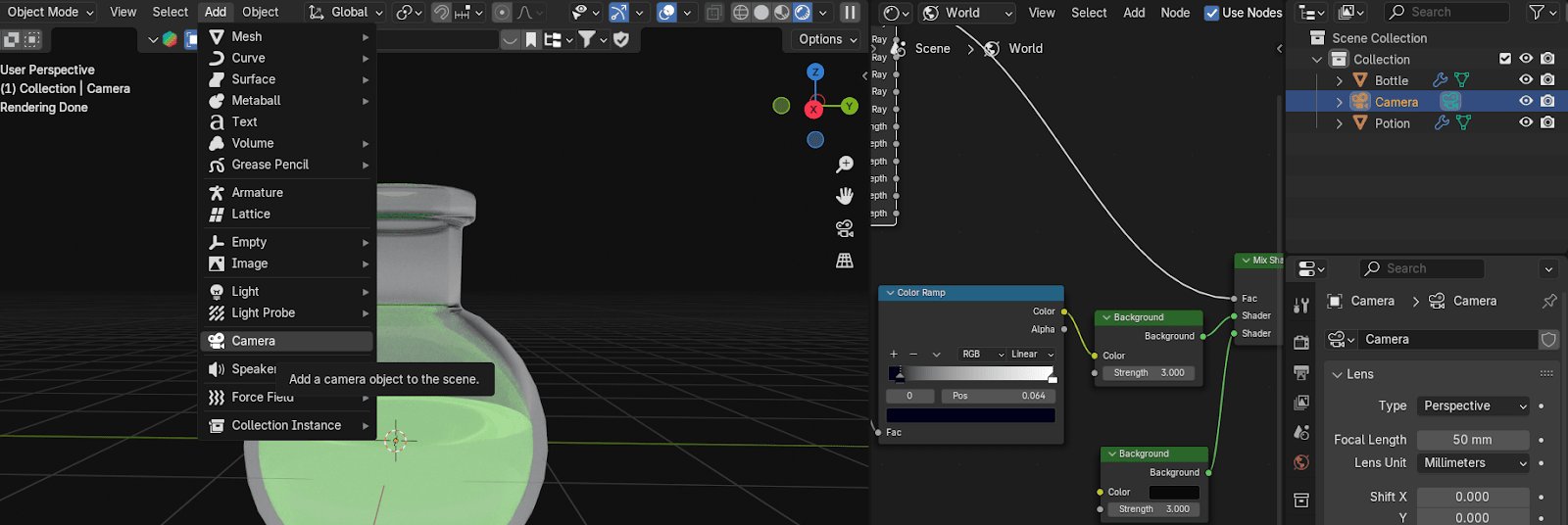Toggle the camera view icon in viewport
Image resolution: width=1568 pixels, height=525 pixels.
[844, 228]
